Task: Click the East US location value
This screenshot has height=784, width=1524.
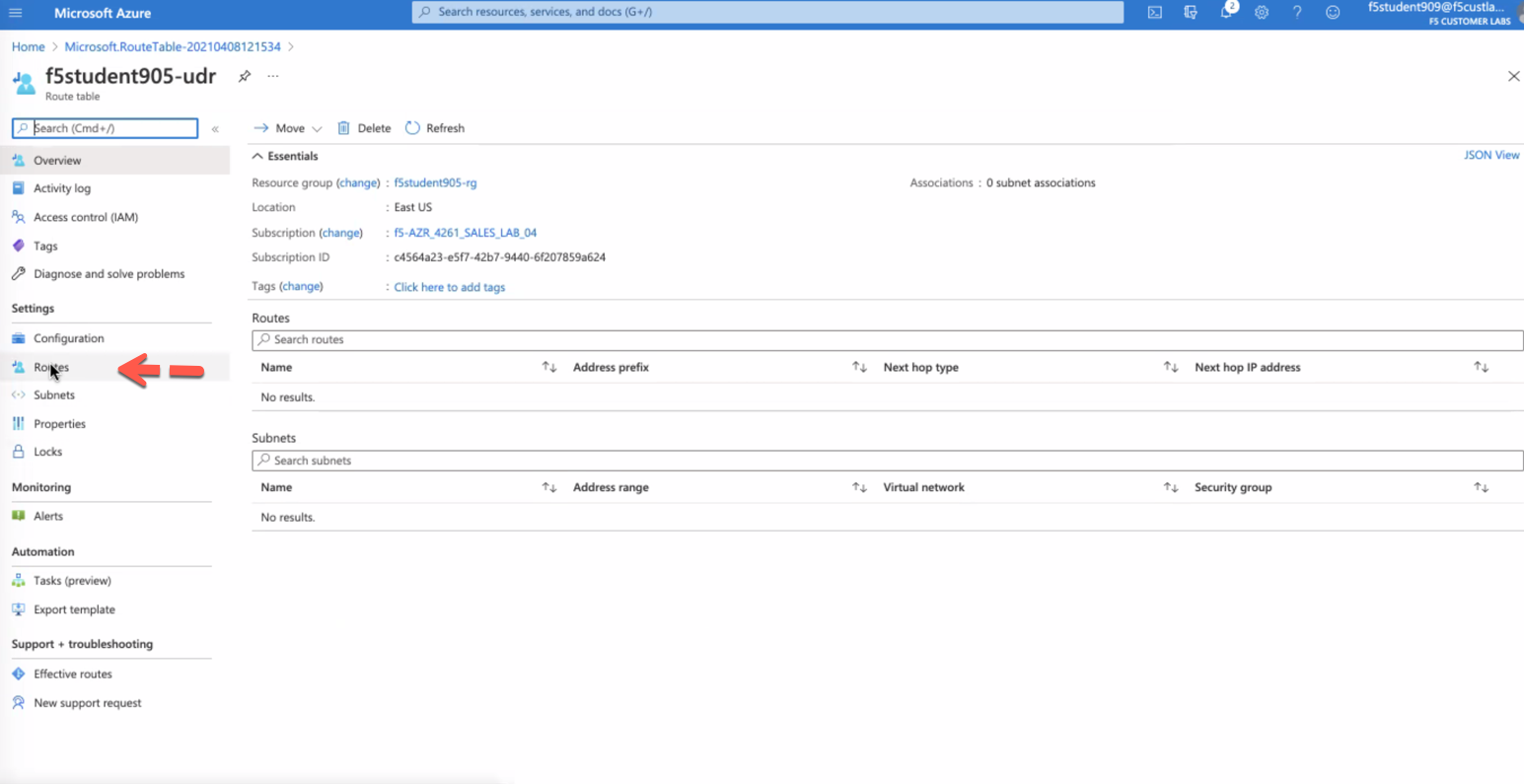Action: [x=413, y=207]
